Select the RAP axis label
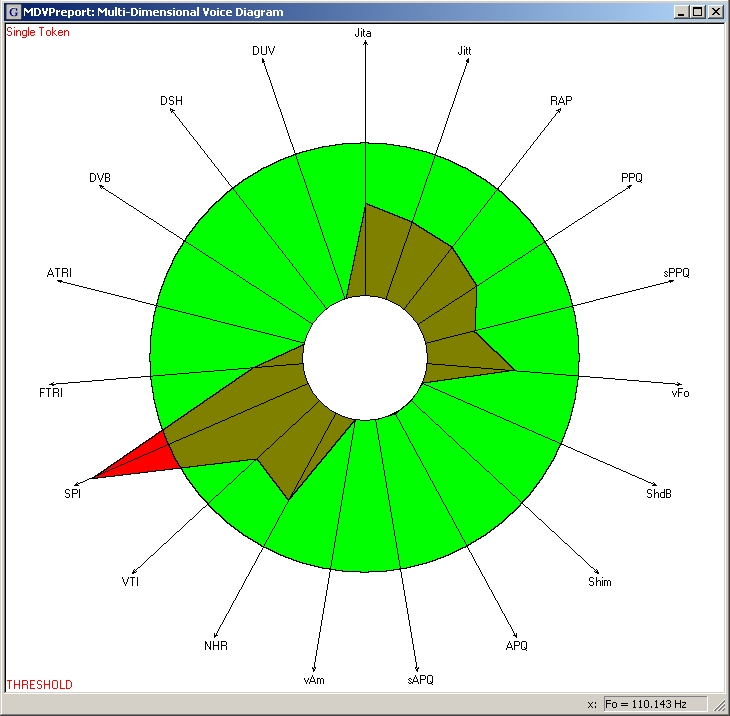The height and width of the screenshot is (716, 730). [x=561, y=101]
